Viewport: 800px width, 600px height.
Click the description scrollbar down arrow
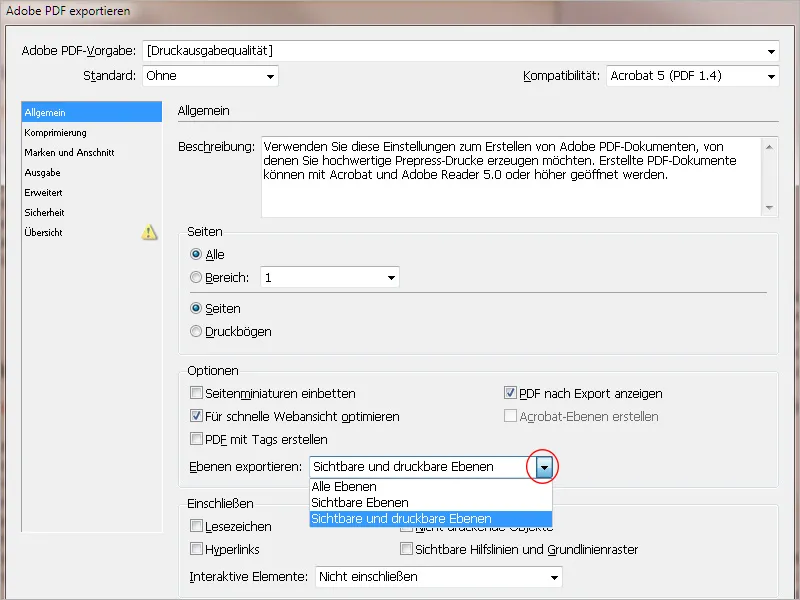click(769, 208)
